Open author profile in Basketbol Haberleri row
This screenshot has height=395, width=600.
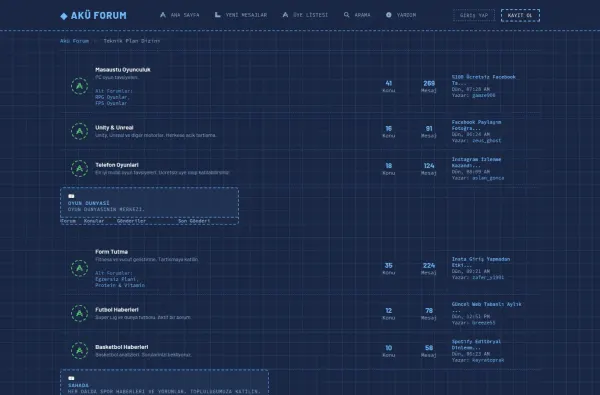tap(488, 360)
